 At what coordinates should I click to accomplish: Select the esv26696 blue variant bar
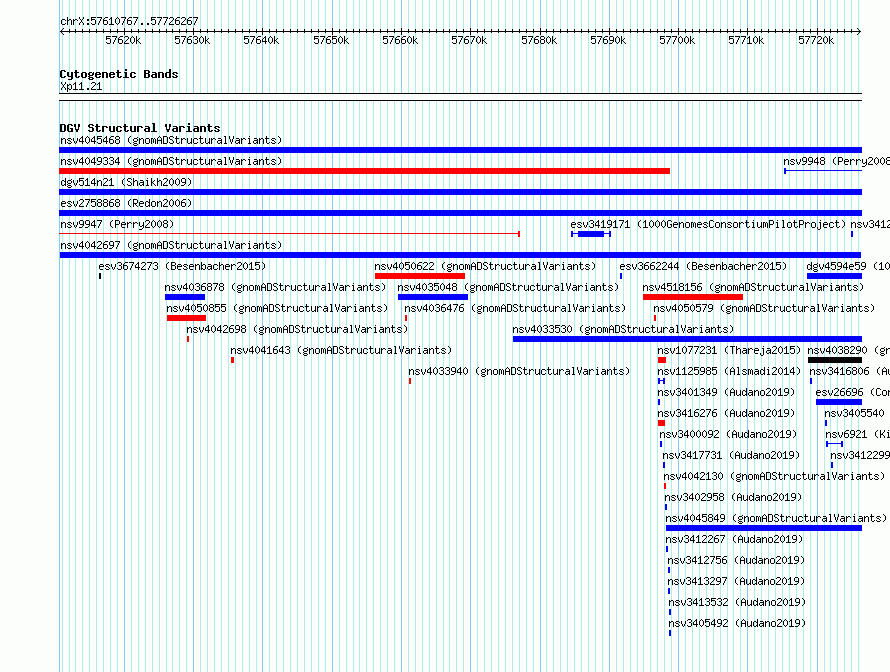[x=839, y=402]
